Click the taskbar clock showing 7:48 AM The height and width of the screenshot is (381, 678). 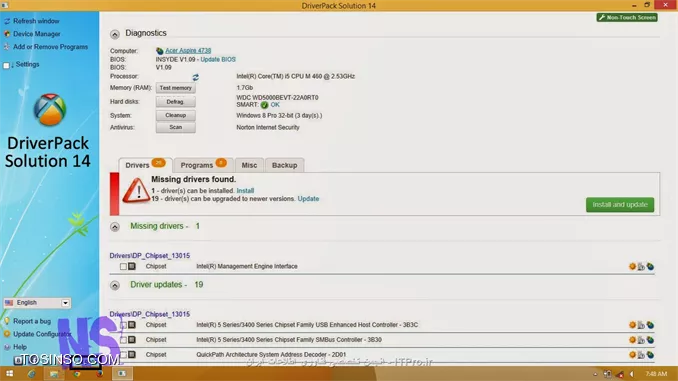(x=656, y=374)
